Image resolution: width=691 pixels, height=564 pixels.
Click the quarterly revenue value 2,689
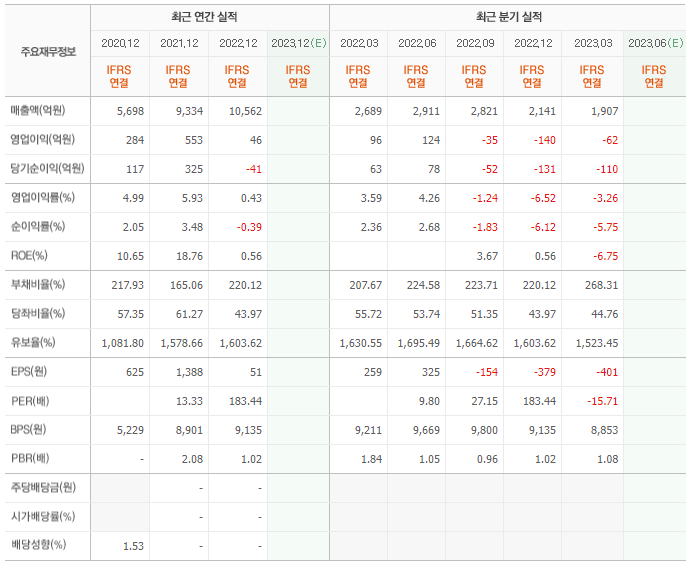(x=368, y=111)
